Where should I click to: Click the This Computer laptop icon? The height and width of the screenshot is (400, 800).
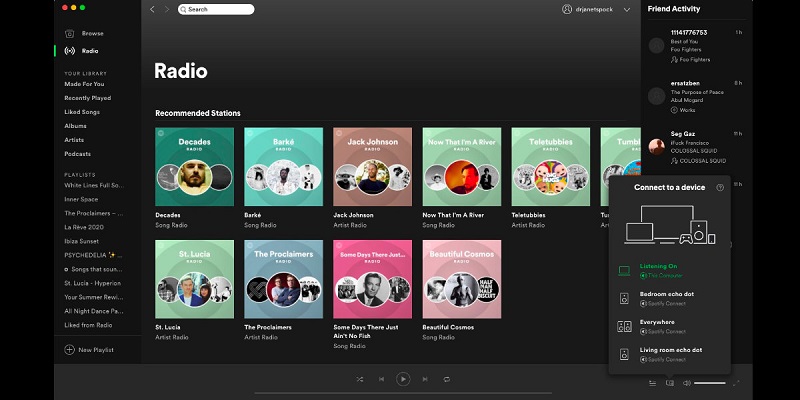[624, 271]
